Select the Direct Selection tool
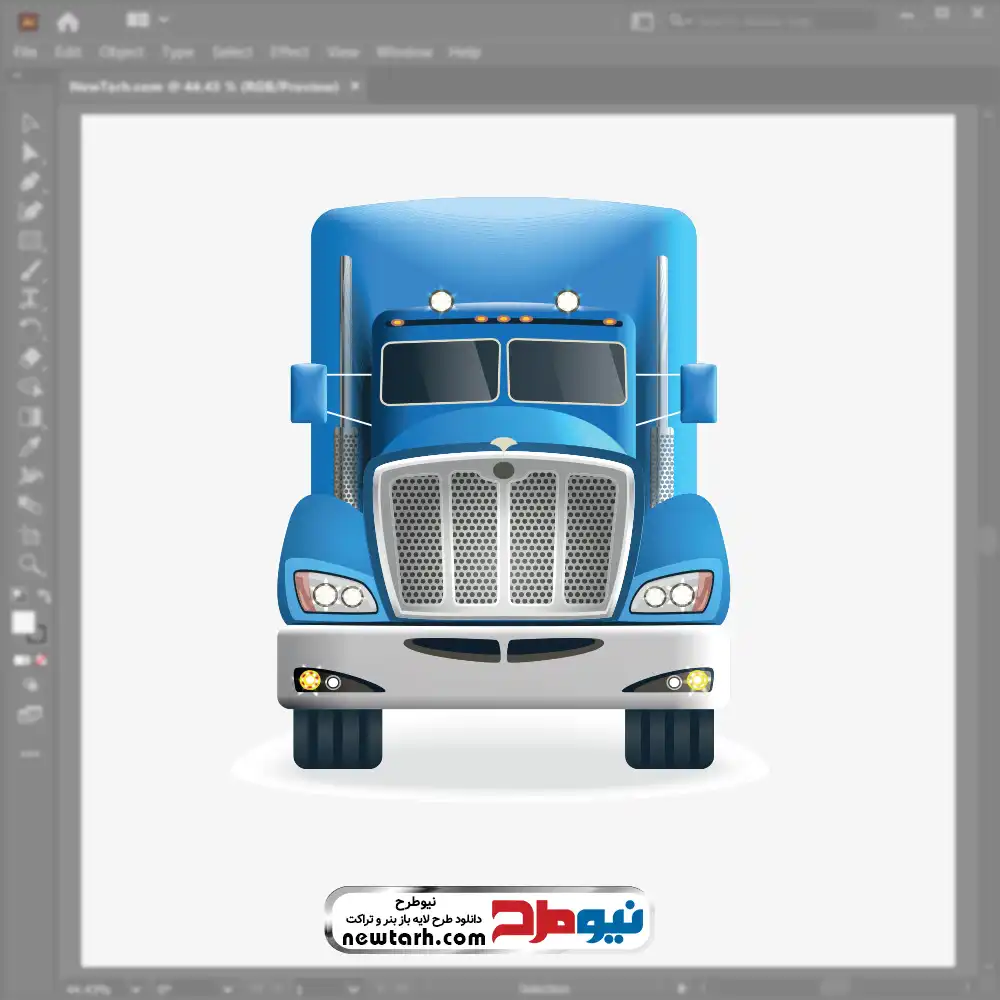The height and width of the screenshot is (1000, 1000). point(30,153)
